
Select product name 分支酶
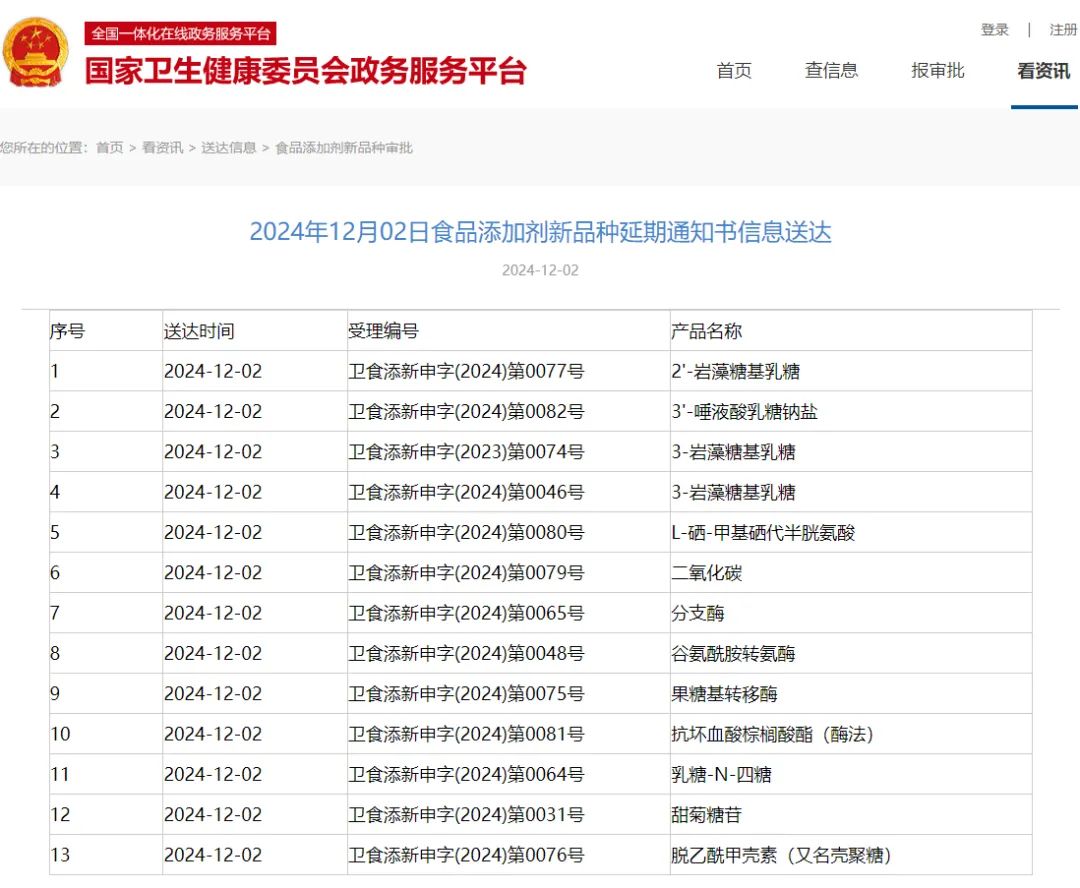(698, 613)
